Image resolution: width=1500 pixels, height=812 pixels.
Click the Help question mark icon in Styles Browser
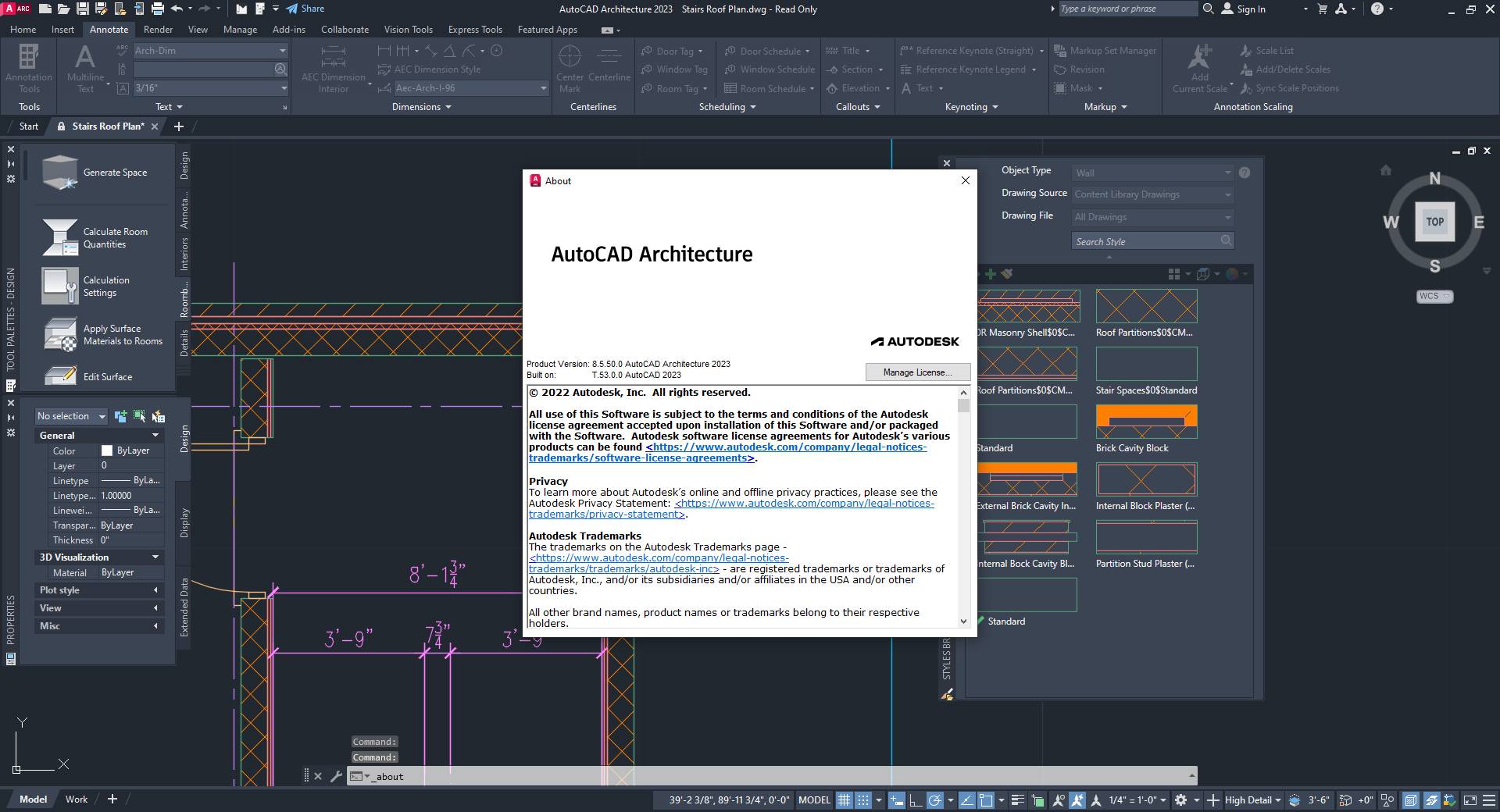[1245, 173]
